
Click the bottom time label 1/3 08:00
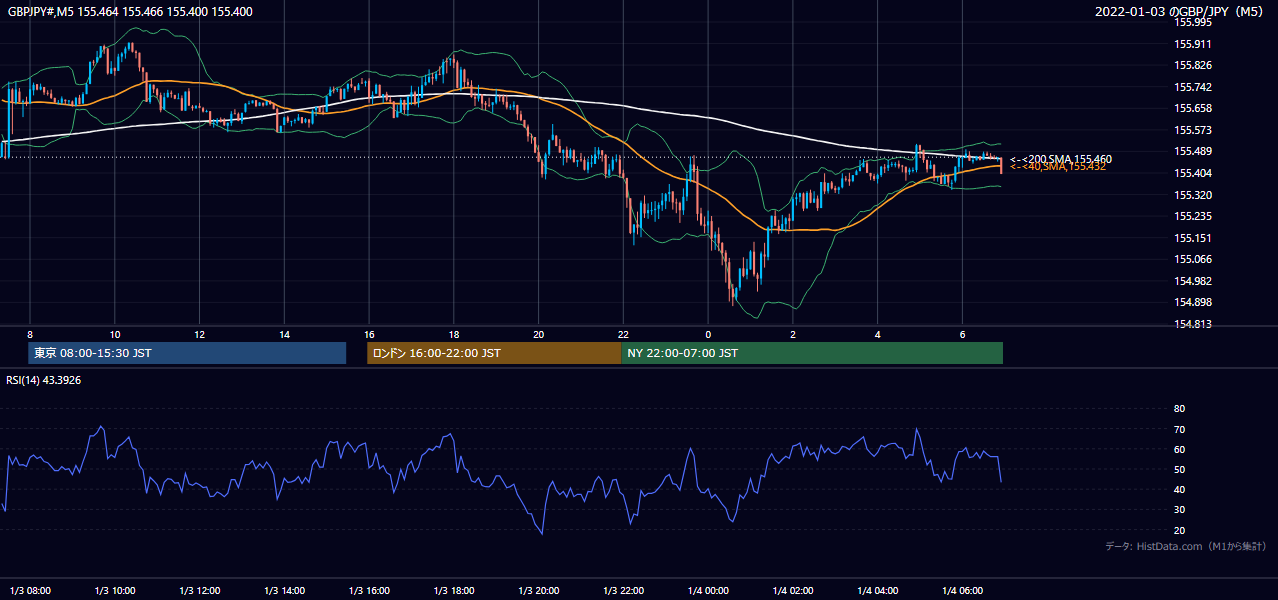(29, 590)
